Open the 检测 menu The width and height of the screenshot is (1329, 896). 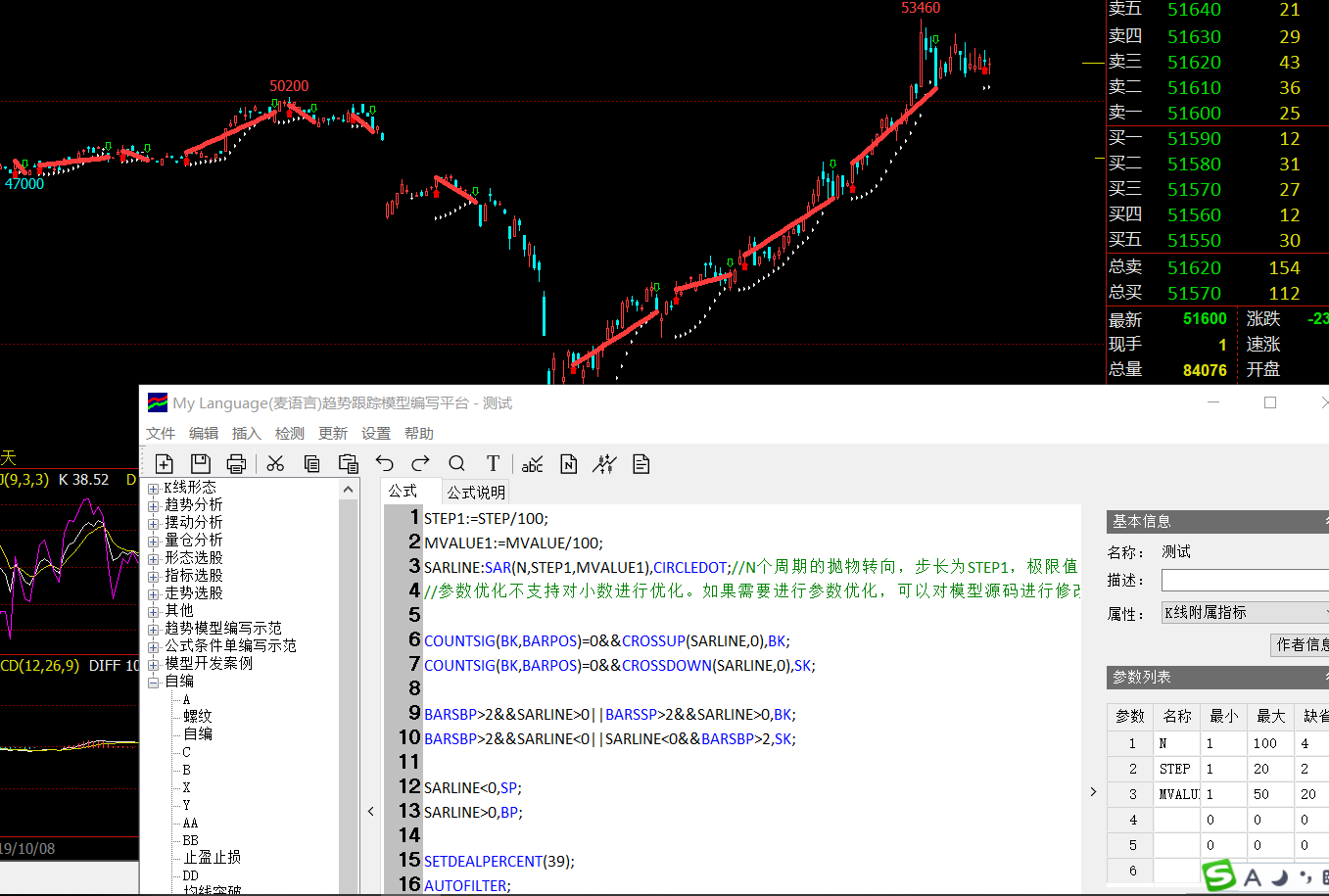[x=289, y=434]
